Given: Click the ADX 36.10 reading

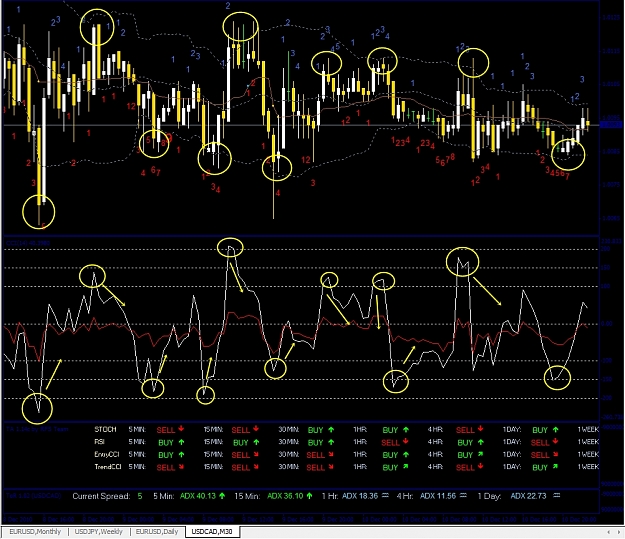Looking at the screenshot, I should pyautogui.click(x=285, y=496).
